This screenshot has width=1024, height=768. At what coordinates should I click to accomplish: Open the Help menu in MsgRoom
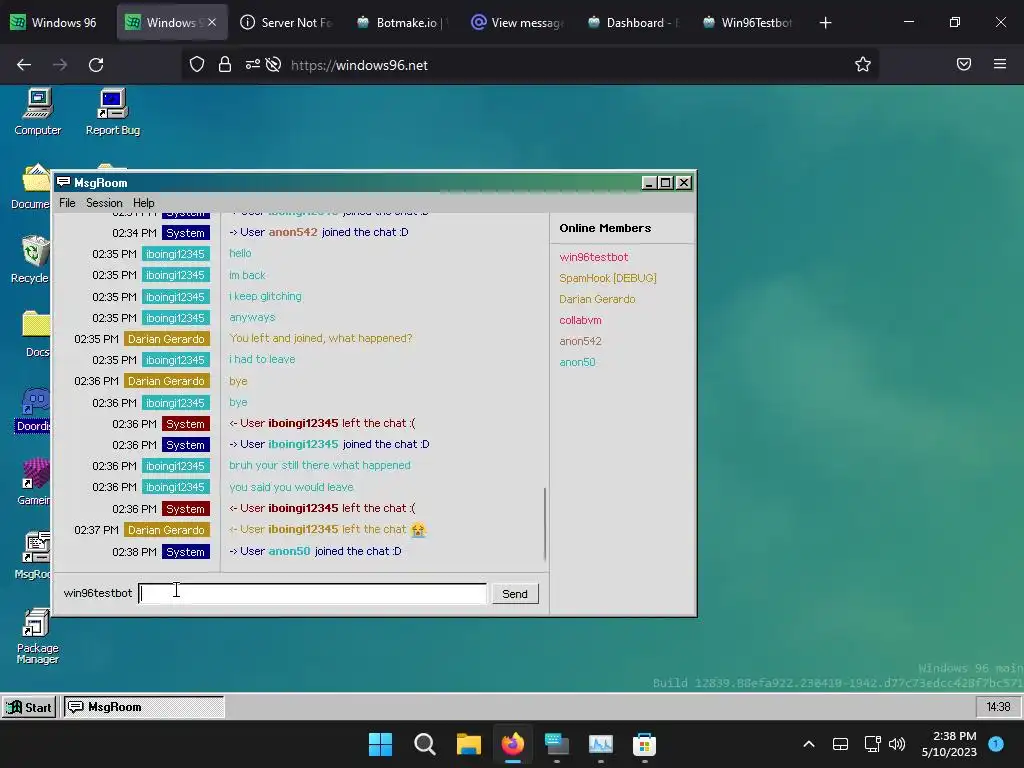point(144,203)
